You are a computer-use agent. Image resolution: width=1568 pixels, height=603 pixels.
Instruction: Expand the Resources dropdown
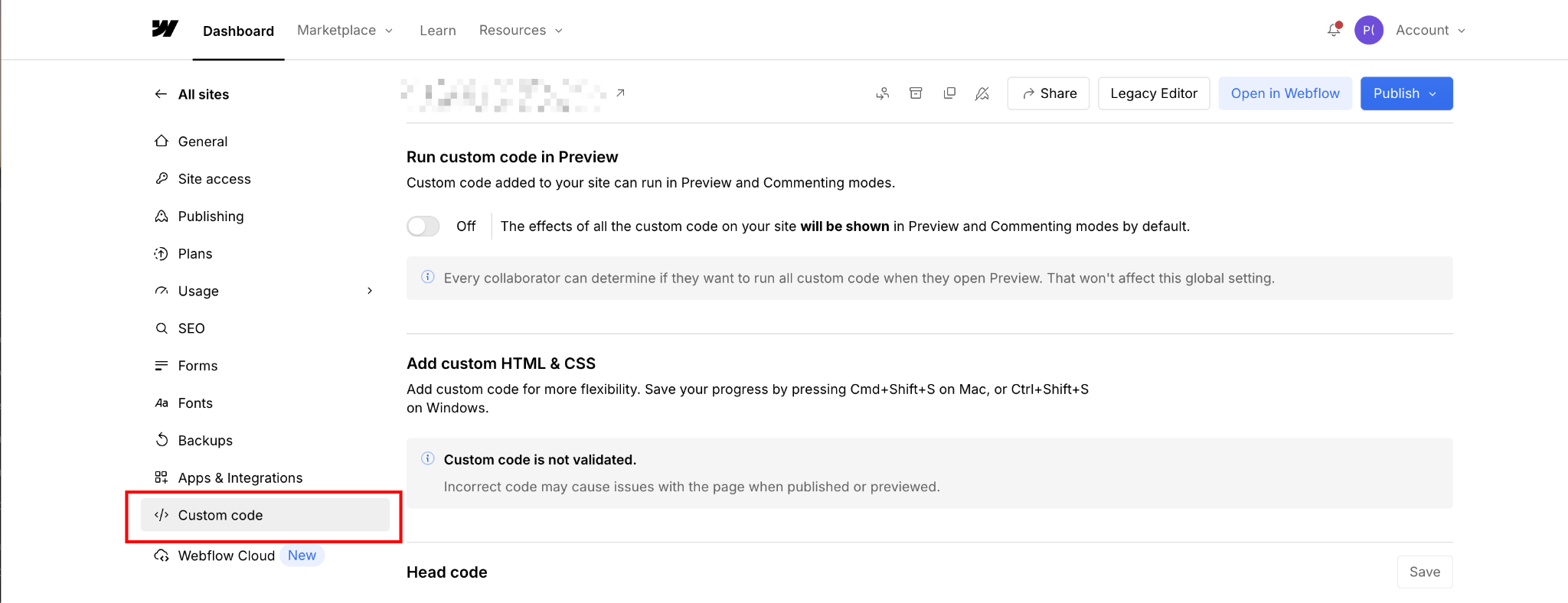pyautogui.click(x=521, y=30)
